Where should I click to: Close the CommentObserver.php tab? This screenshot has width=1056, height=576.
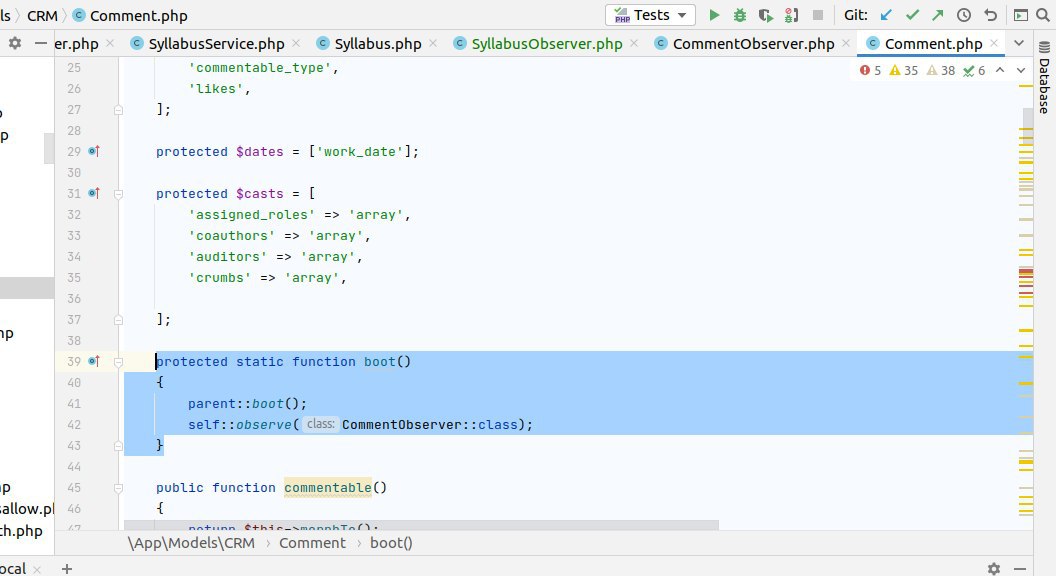click(x=846, y=43)
